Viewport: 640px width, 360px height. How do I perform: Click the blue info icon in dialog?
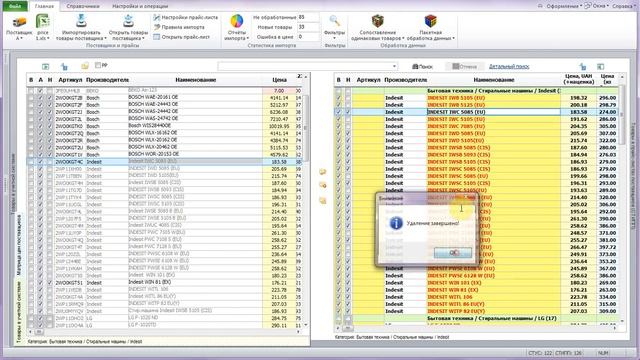coord(396,223)
